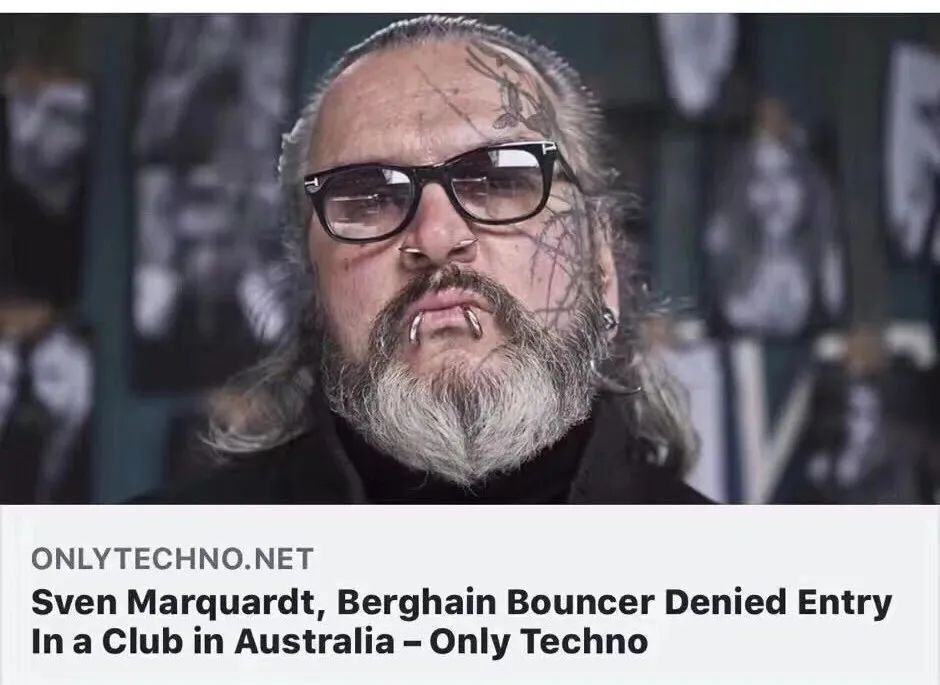Click the words Denied Entry in headline
This screenshot has width=940, height=685.
tap(779, 603)
